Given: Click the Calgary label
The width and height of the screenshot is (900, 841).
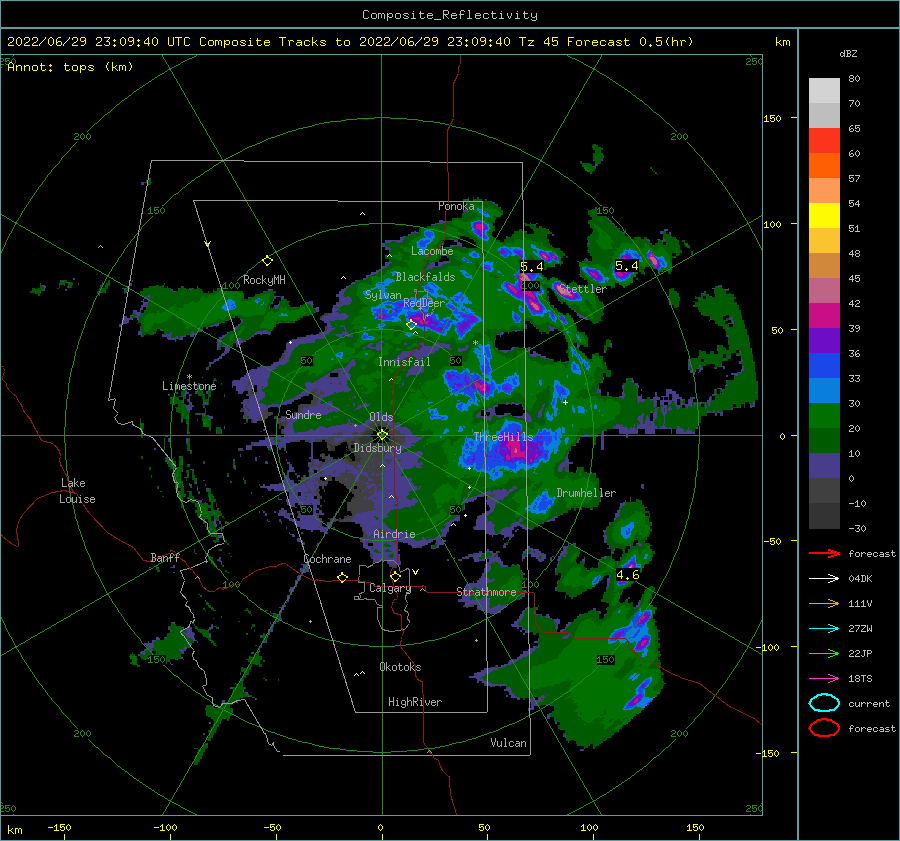Looking at the screenshot, I should 390,588.
